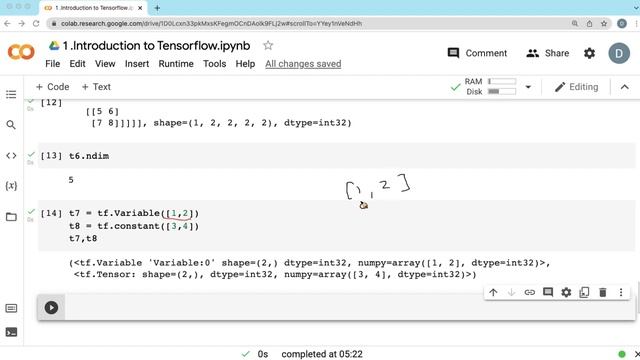The width and height of the screenshot is (640, 360).
Task: Go forward in browser history
Action: 22,24
